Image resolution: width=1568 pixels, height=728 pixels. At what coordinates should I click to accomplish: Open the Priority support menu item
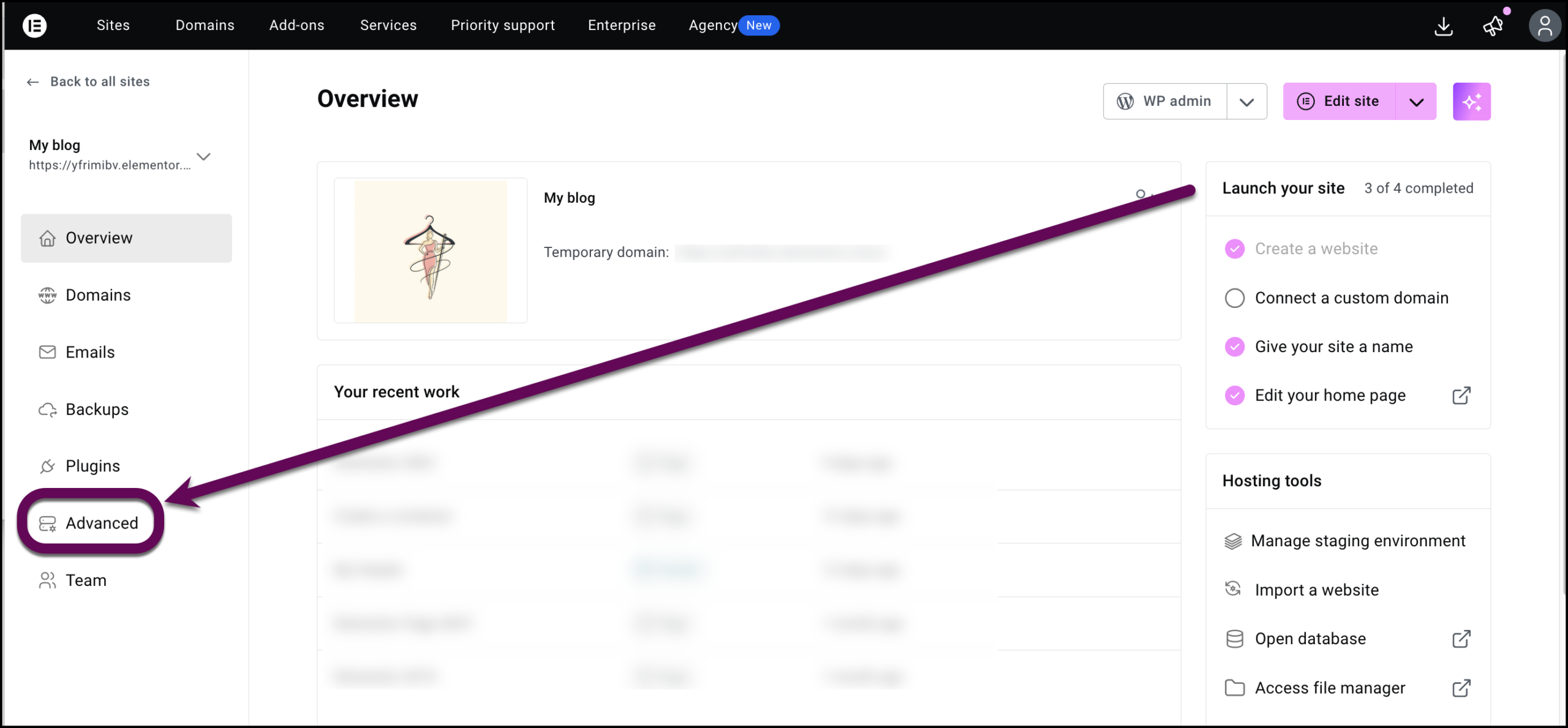503,25
